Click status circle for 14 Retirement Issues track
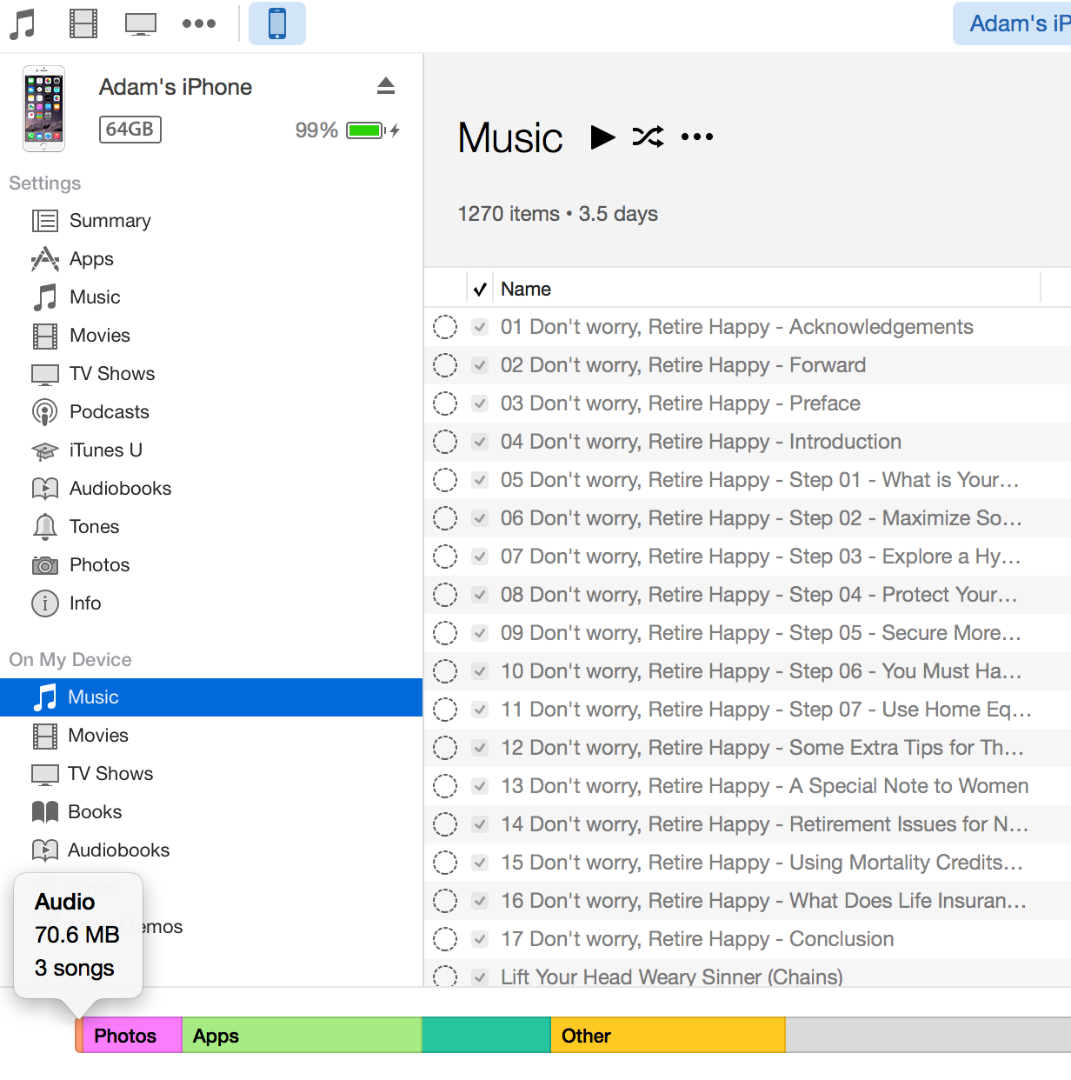Screen dimensions: 1071x1080 coord(445,824)
